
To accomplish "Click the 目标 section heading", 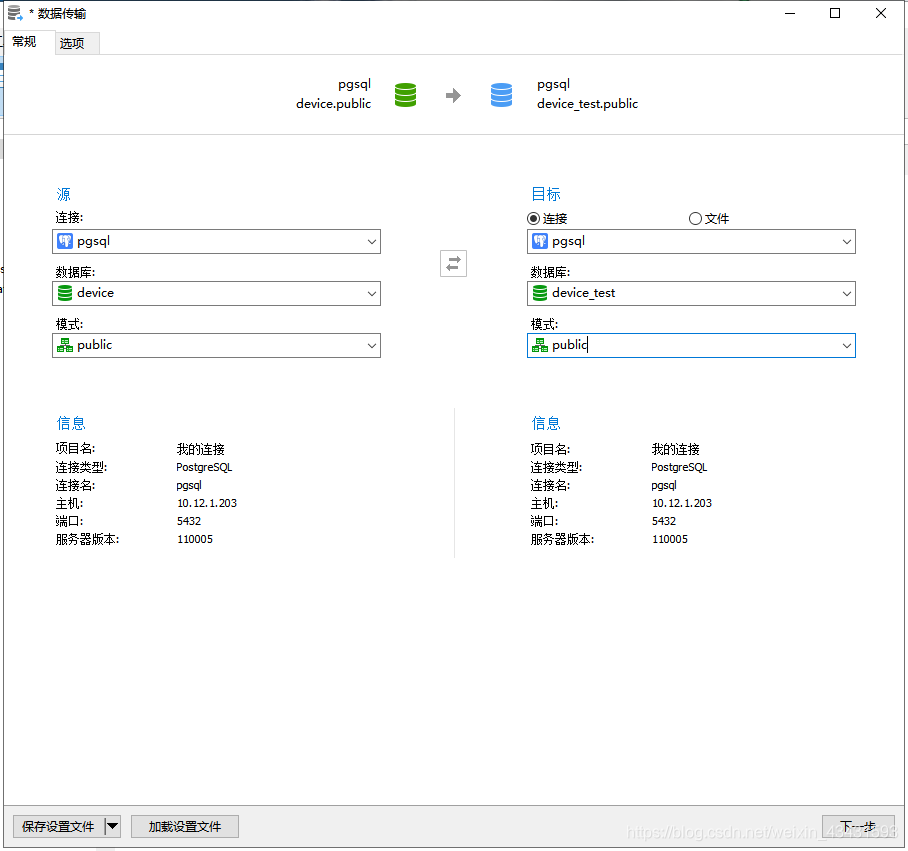I will (x=545, y=194).
